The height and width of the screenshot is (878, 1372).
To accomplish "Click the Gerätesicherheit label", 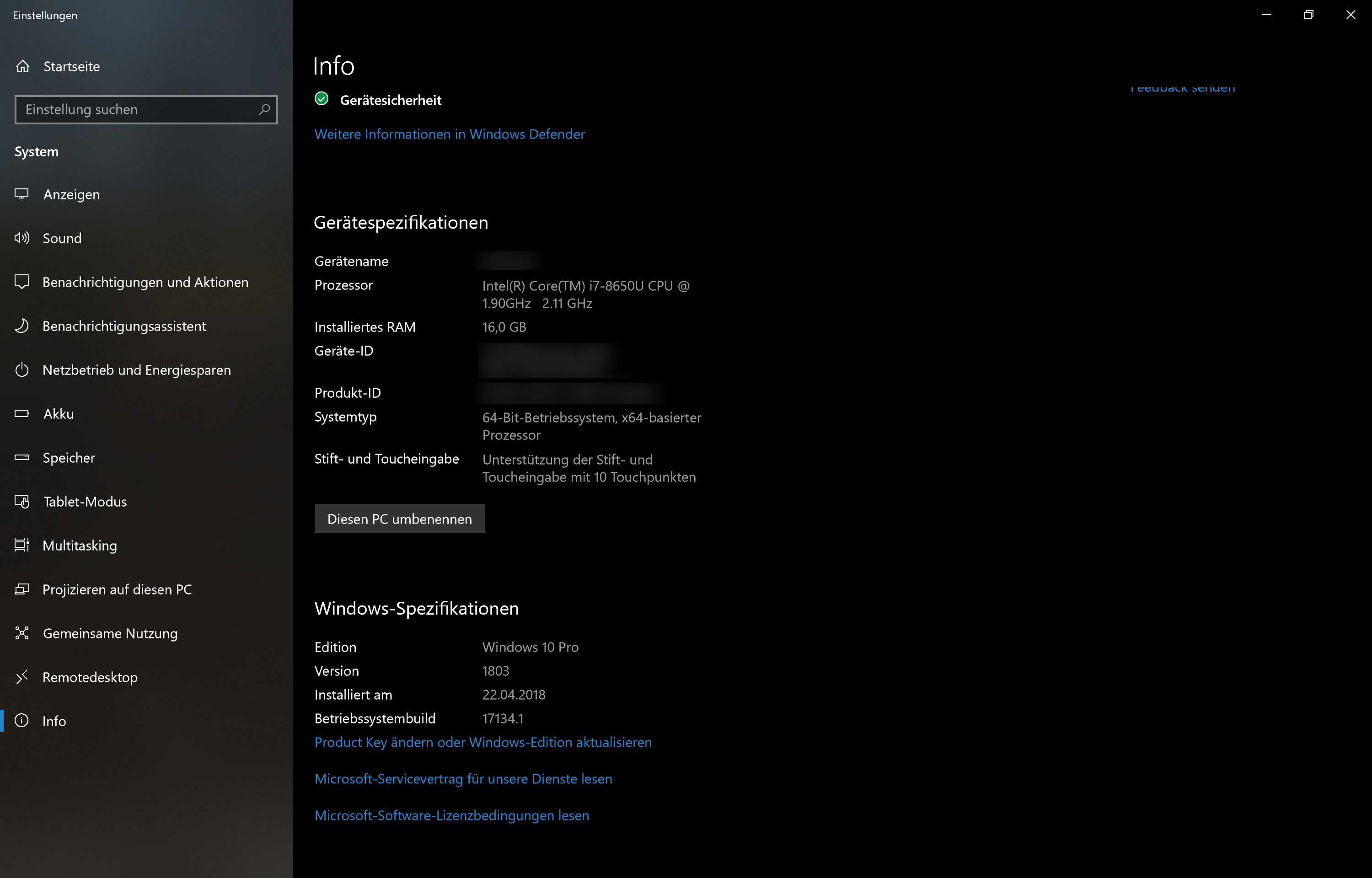I will 391,100.
